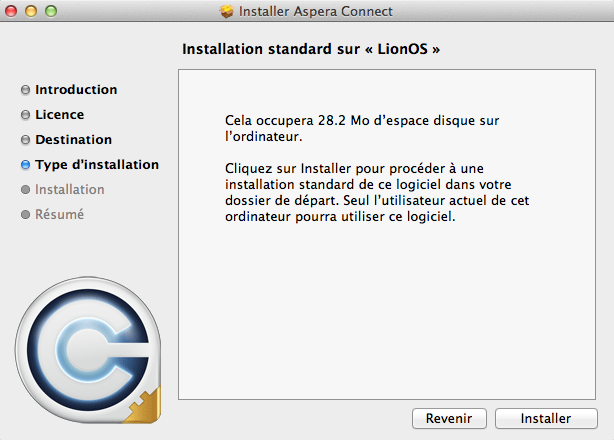Viewport: 614px width, 440px height.
Task: Click the dimmed Résumé step label
Action: coord(60,215)
